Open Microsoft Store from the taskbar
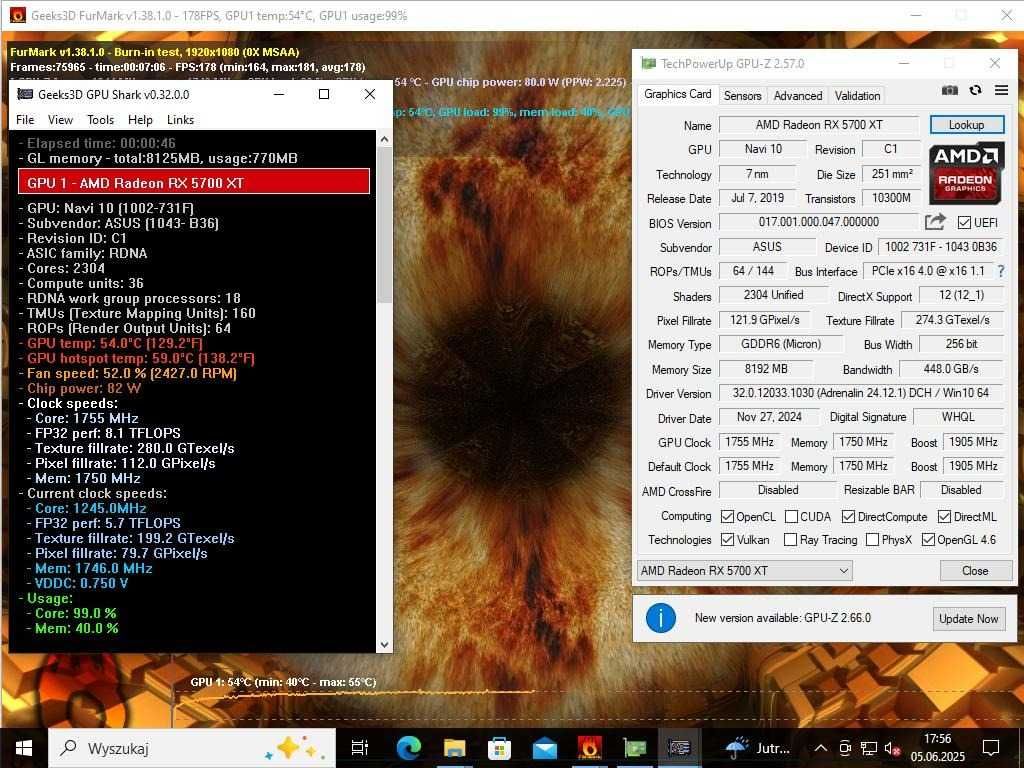 tap(500, 748)
